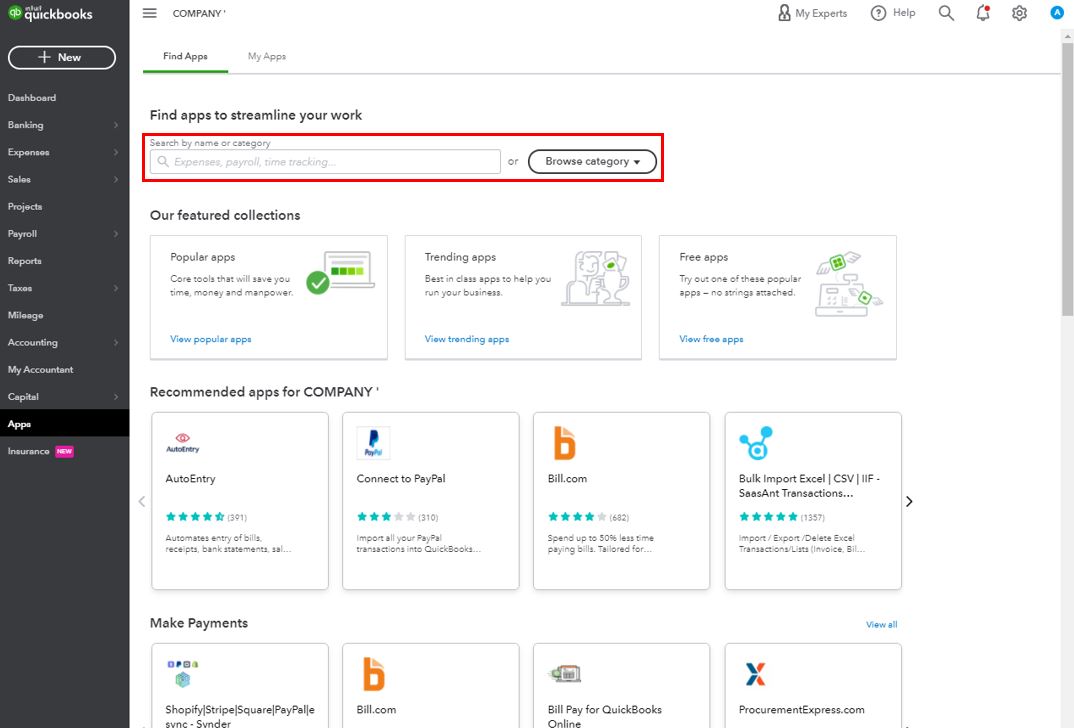This screenshot has width=1074, height=728.
Task: Switch to the My Apps tab
Action: (x=267, y=56)
